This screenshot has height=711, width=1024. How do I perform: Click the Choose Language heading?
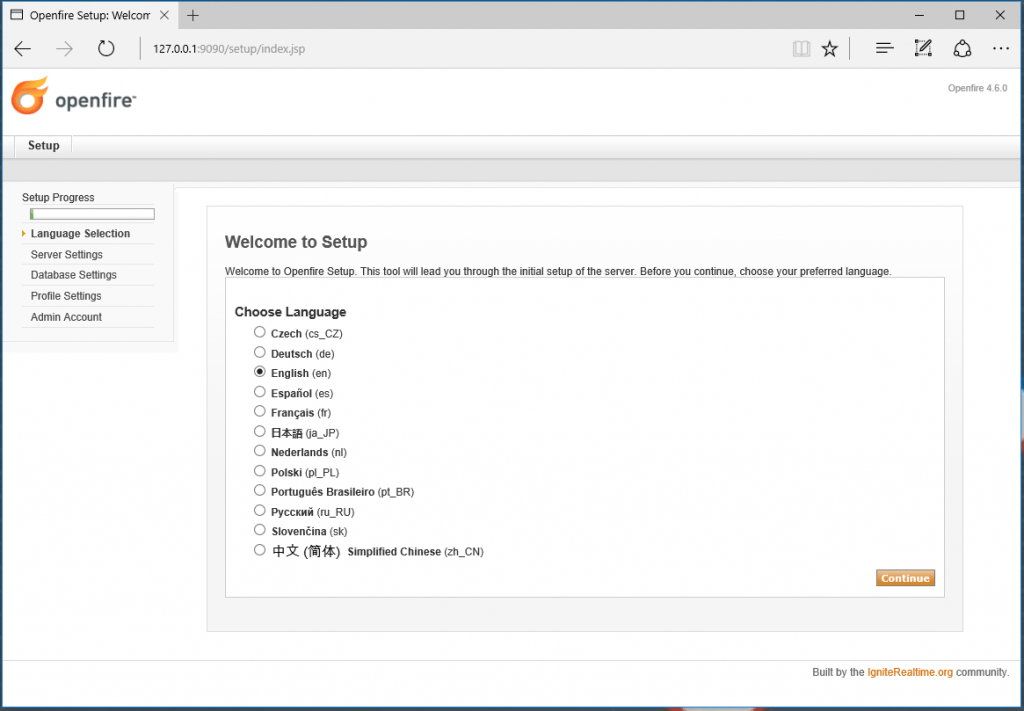click(291, 312)
